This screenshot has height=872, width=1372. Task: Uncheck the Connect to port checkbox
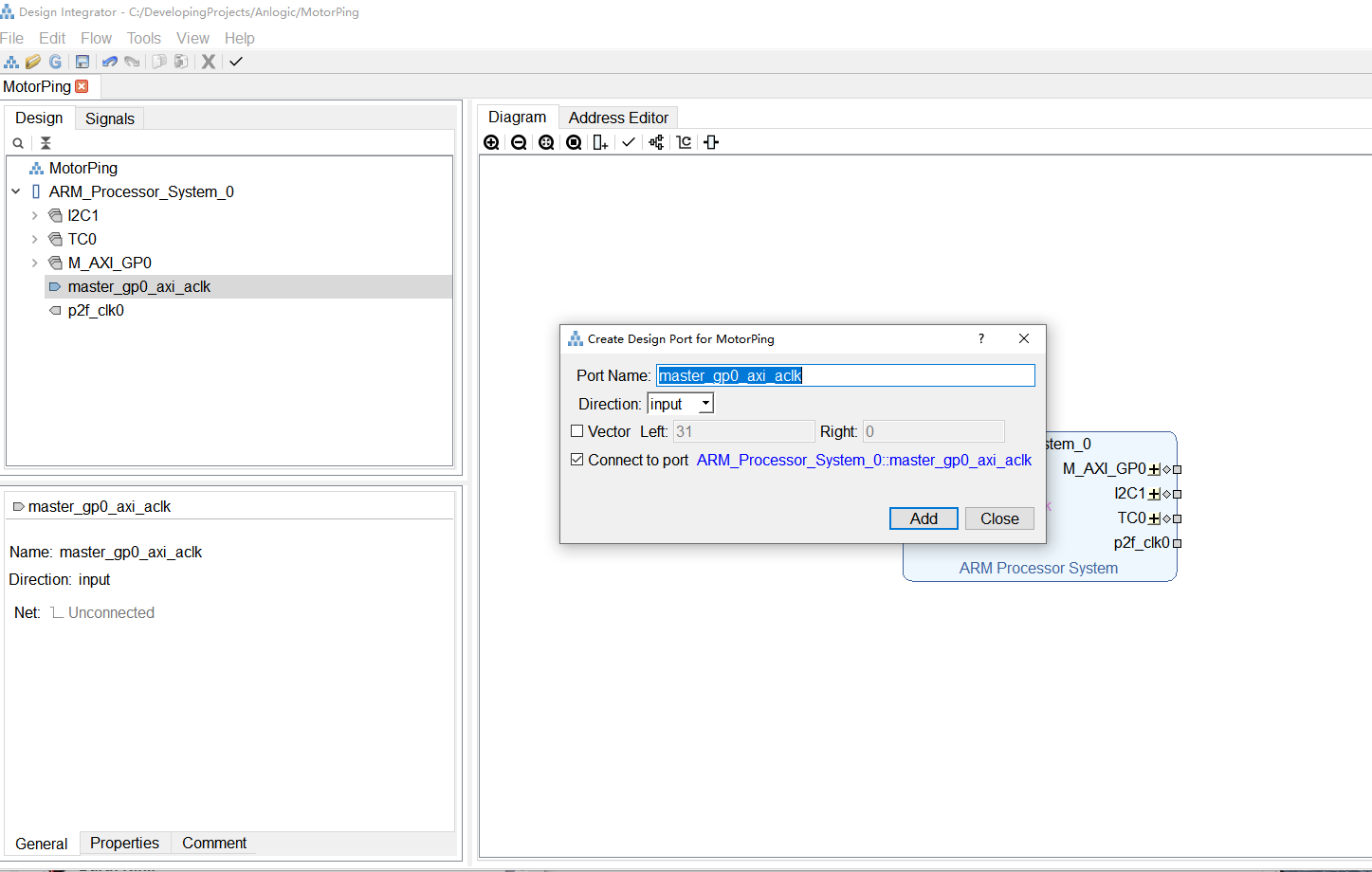click(x=576, y=459)
